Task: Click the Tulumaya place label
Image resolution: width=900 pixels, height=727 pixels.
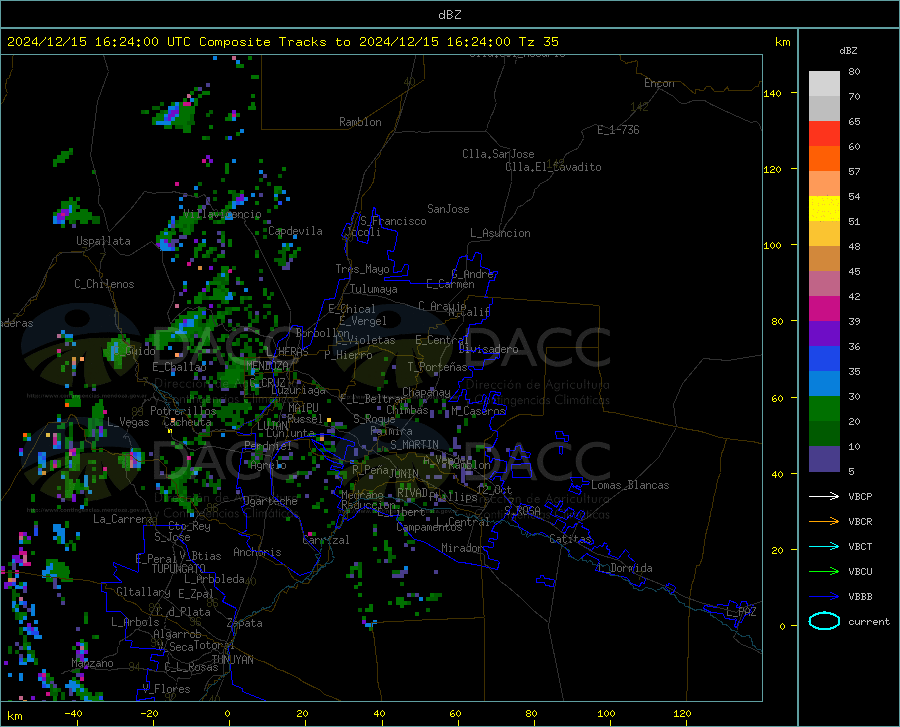Action: point(374,289)
